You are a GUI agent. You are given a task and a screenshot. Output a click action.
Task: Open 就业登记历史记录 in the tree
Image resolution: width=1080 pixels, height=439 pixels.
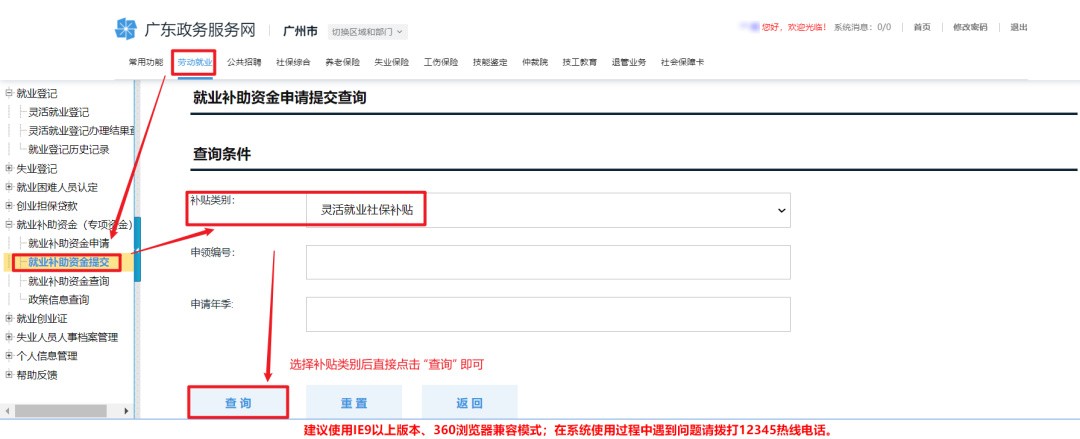[x=69, y=150]
